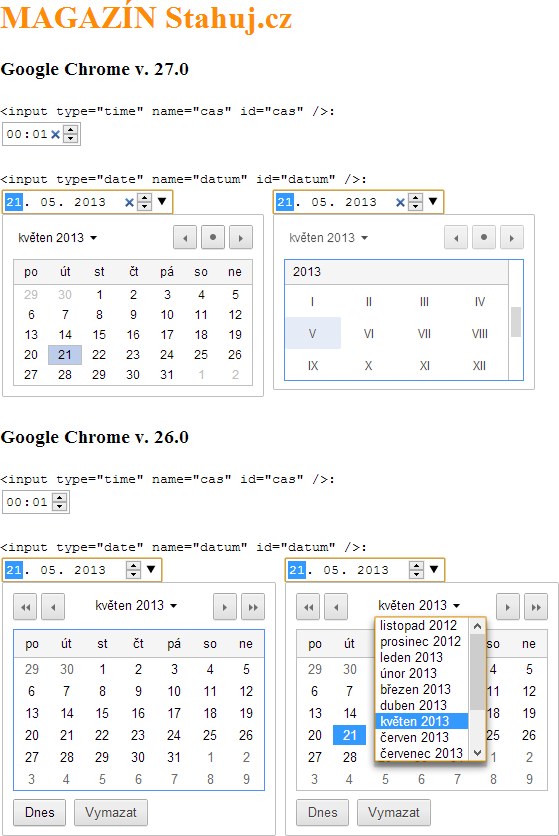Click Vymazat button under Chrome 26 right calendar
The height and width of the screenshot is (836, 559).
[x=394, y=813]
